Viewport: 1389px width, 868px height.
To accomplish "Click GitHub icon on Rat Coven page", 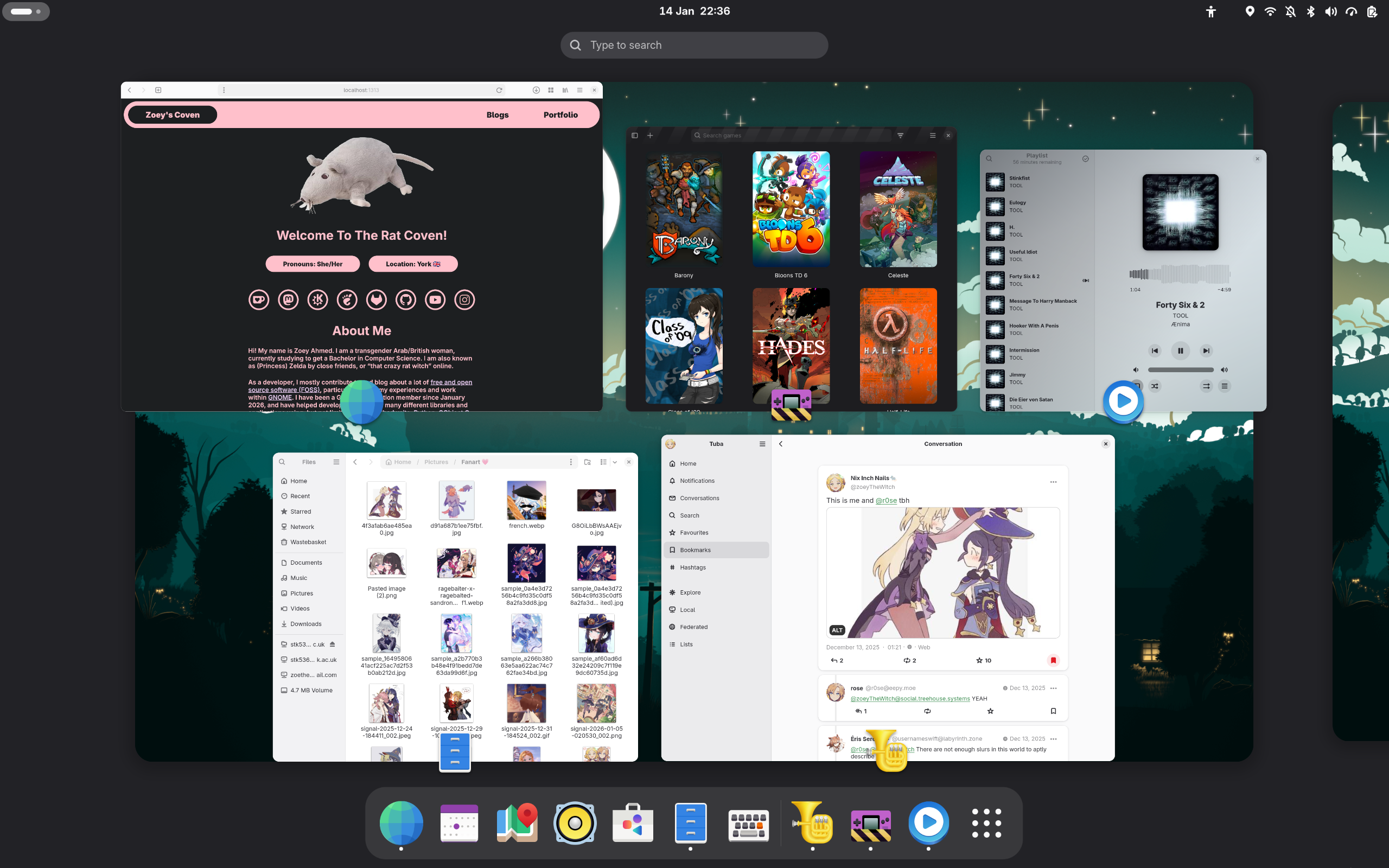I will click(406, 299).
